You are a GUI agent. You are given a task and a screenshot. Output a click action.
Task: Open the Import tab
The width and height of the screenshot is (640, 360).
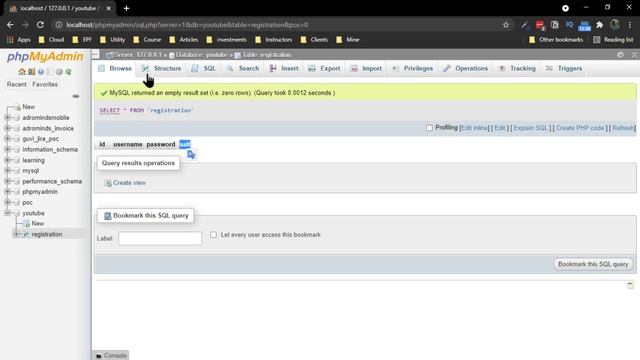click(x=367, y=69)
